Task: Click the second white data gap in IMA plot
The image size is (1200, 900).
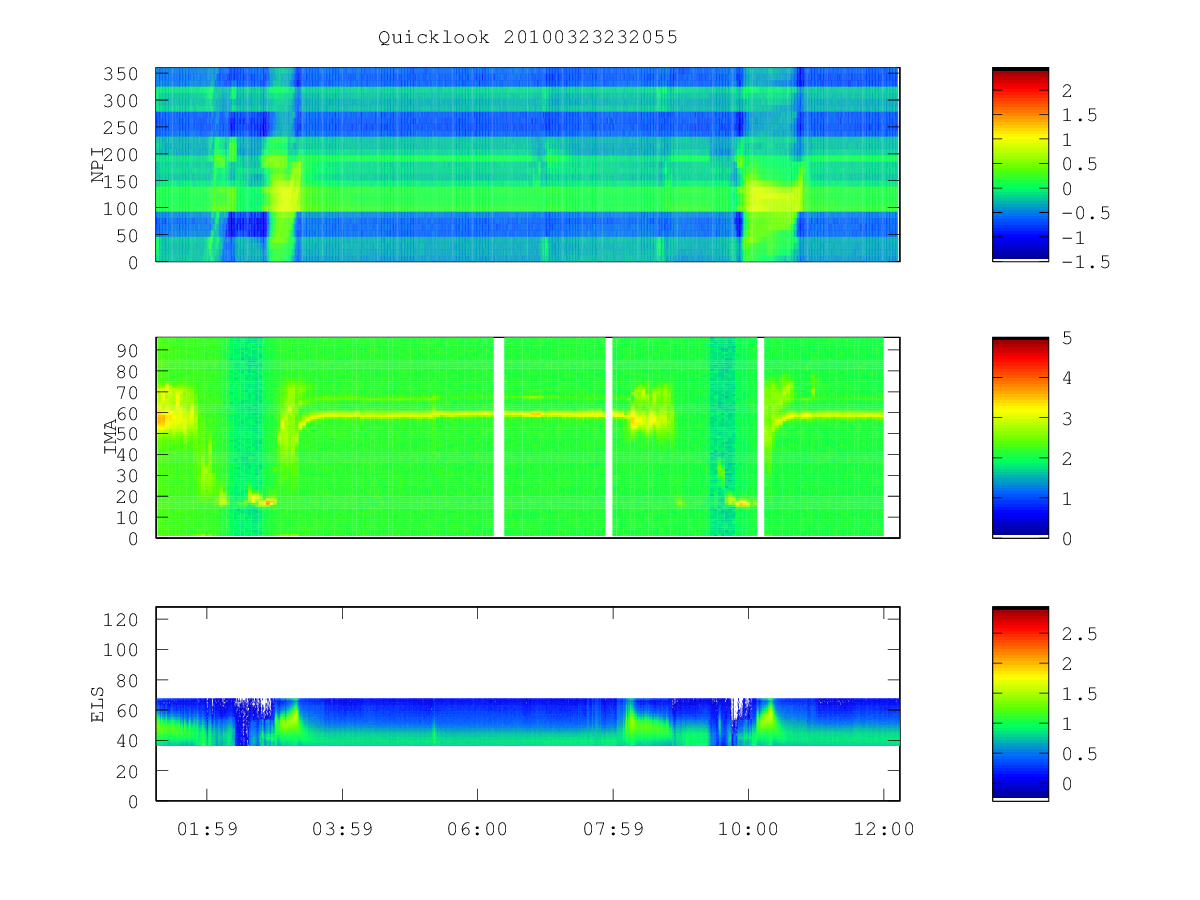Action: tap(609, 437)
